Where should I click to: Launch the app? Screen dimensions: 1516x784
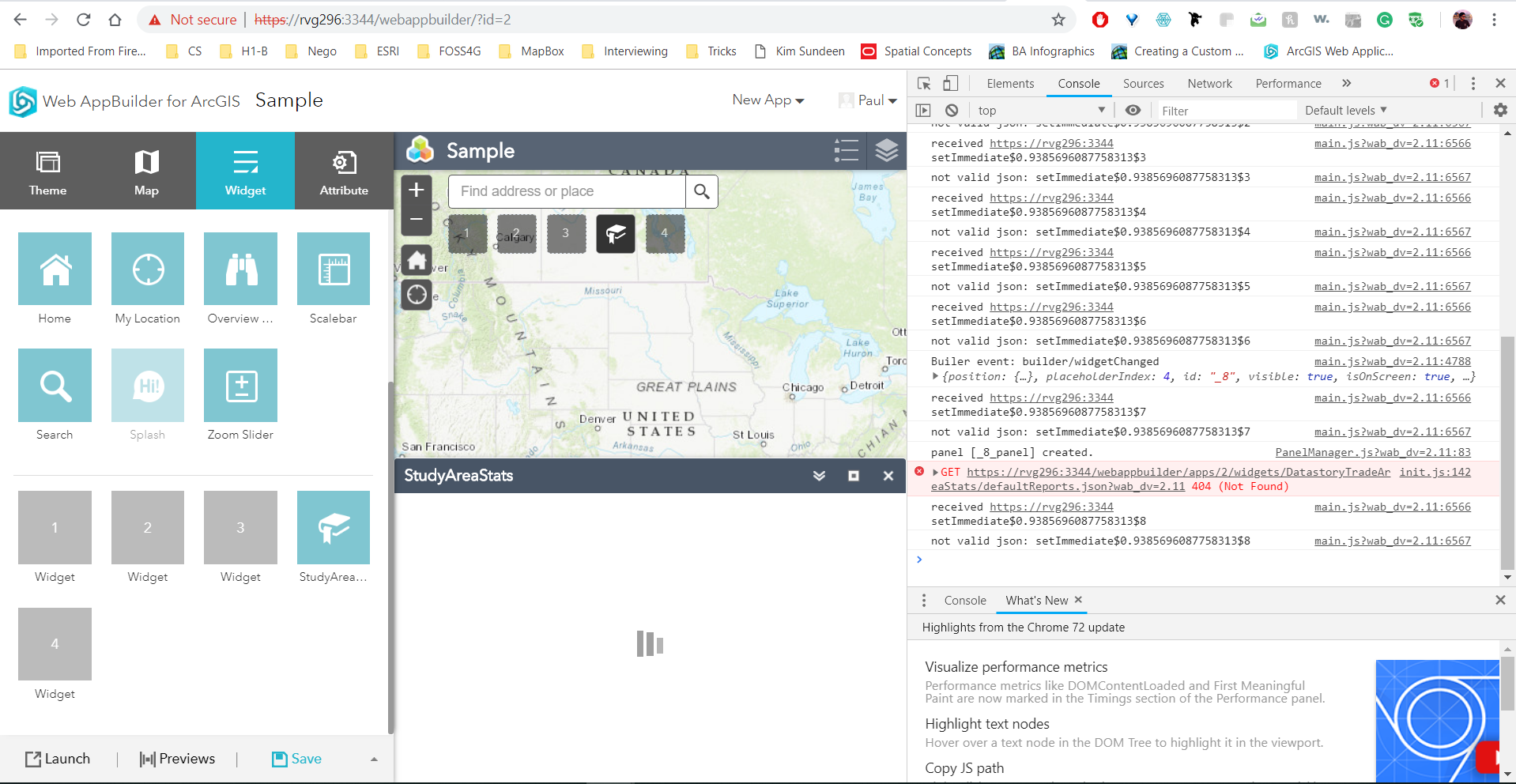click(x=58, y=759)
